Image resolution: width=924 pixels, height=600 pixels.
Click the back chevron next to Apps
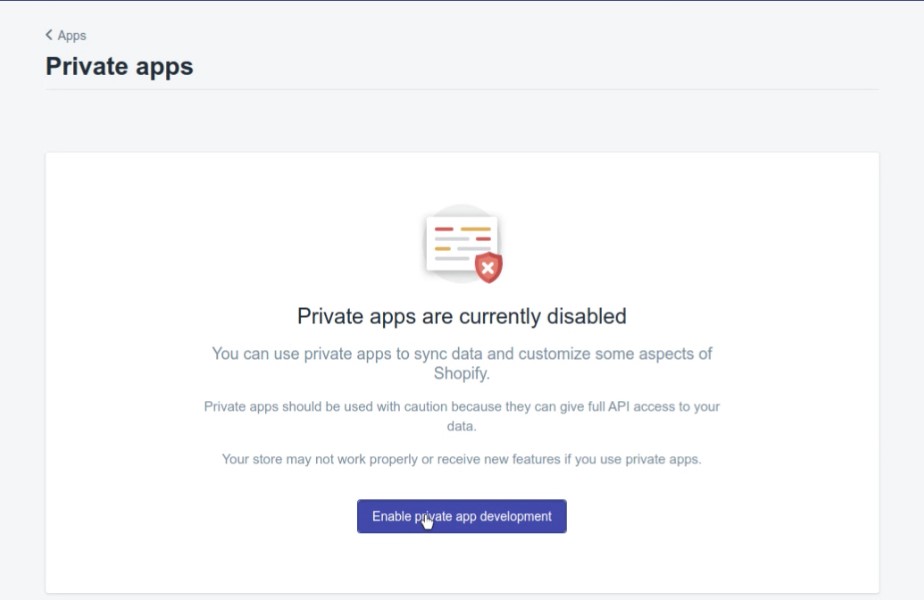pyautogui.click(x=49, y=35)
